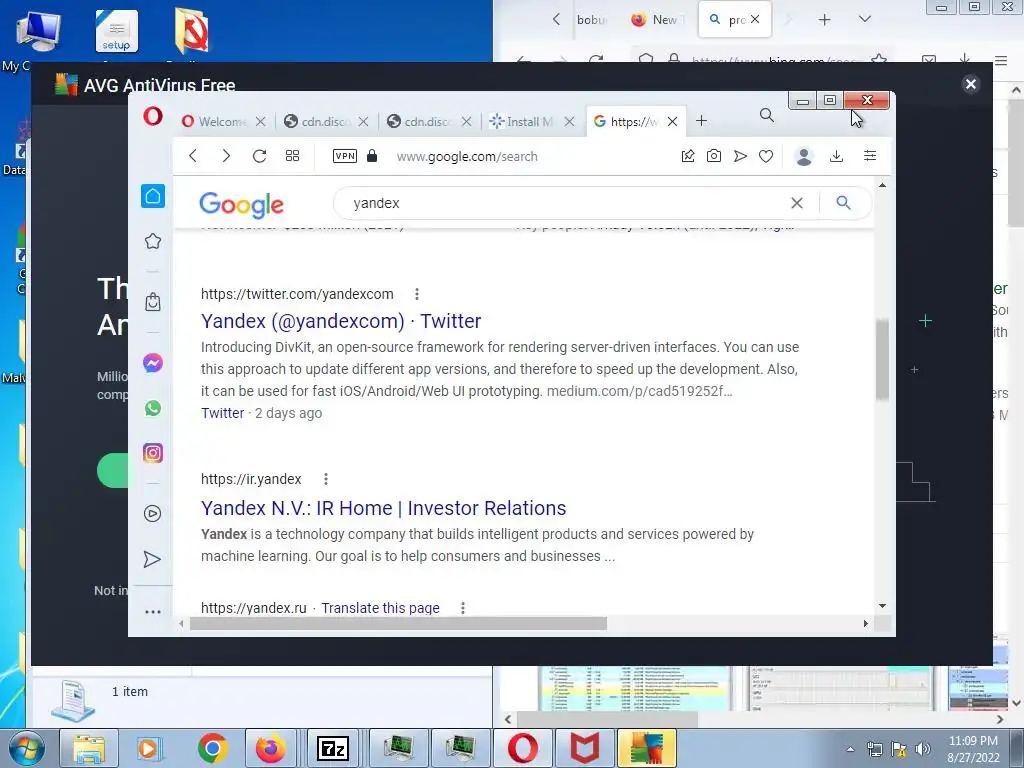Image resolution: width=1024 pixels, height=768 pixels.
Task: Open Yandex N.V.: IR Home result
Action: (383, 508)
